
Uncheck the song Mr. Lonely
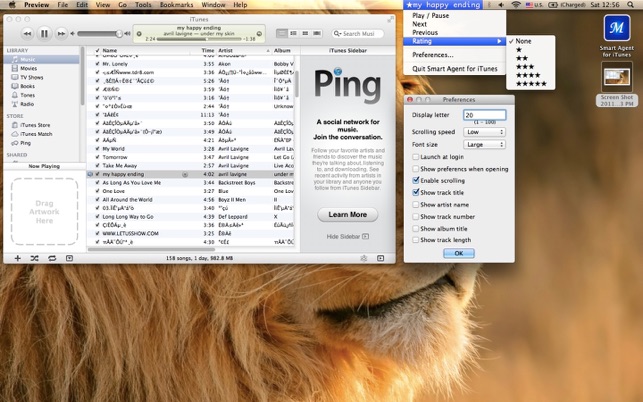click(97, 64)
